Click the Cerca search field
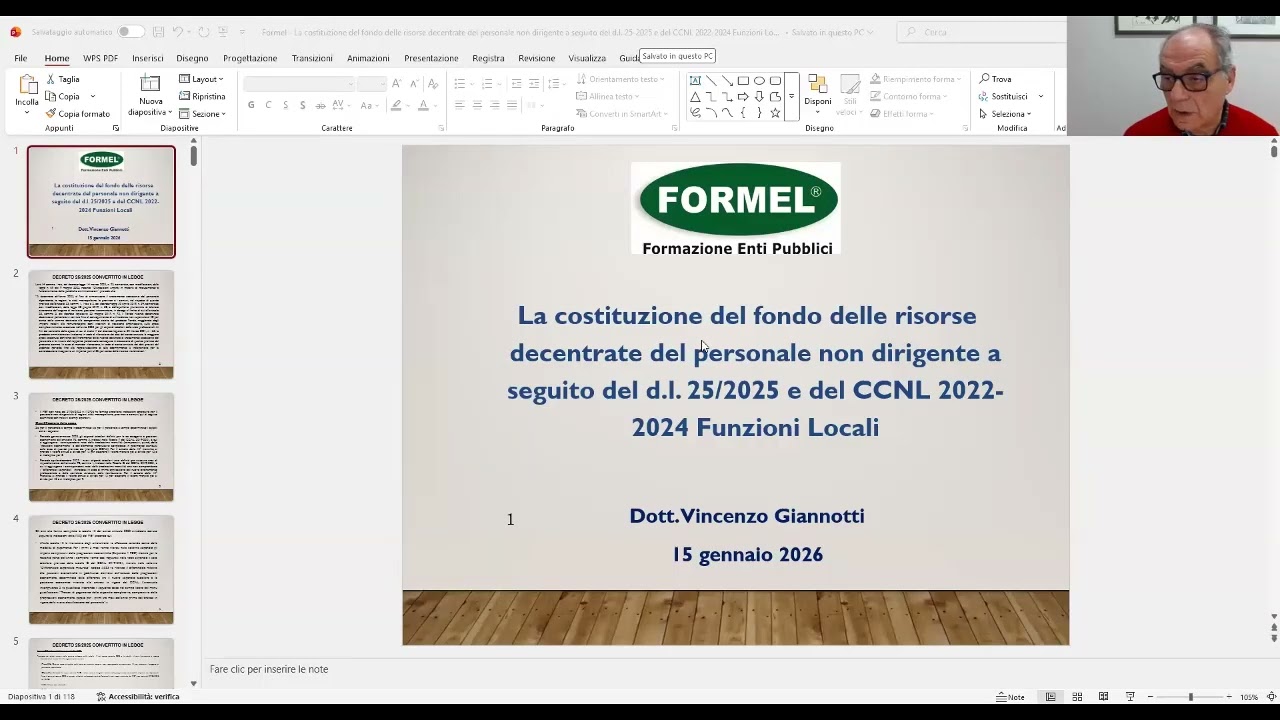This screenshot has width=1280, height=720. [x=980, y=32]
